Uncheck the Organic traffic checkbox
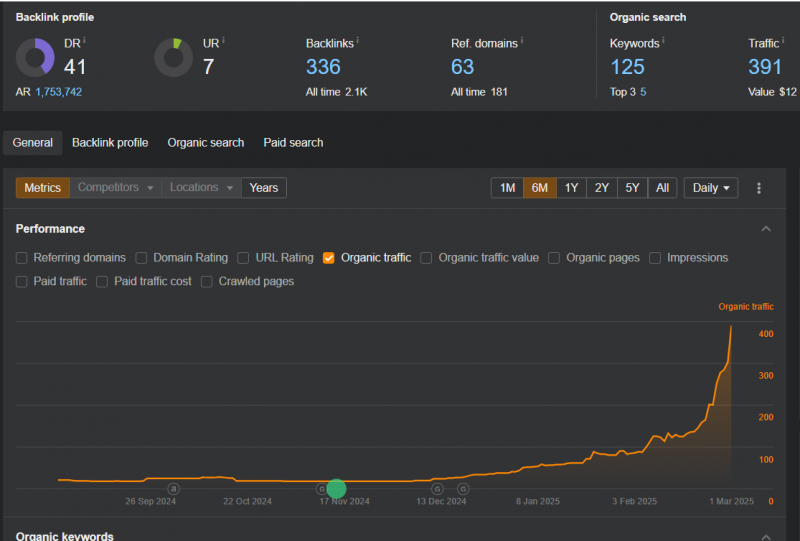 (x=329, y=258)
